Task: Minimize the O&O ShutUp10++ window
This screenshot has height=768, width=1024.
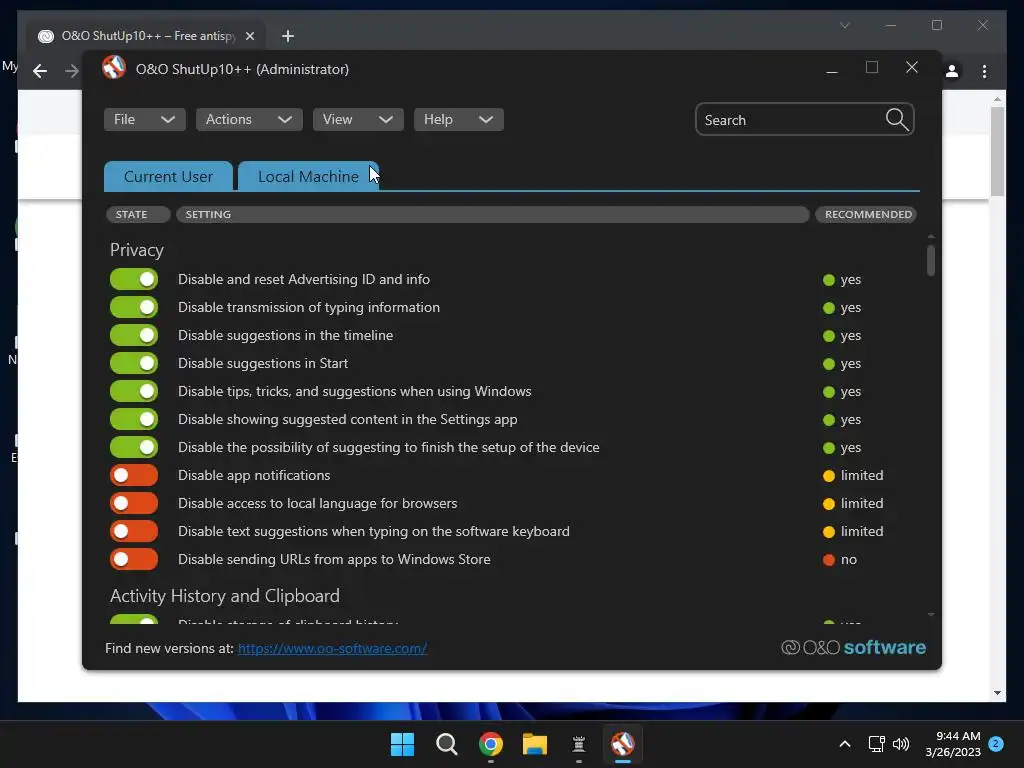Action: 831,69
